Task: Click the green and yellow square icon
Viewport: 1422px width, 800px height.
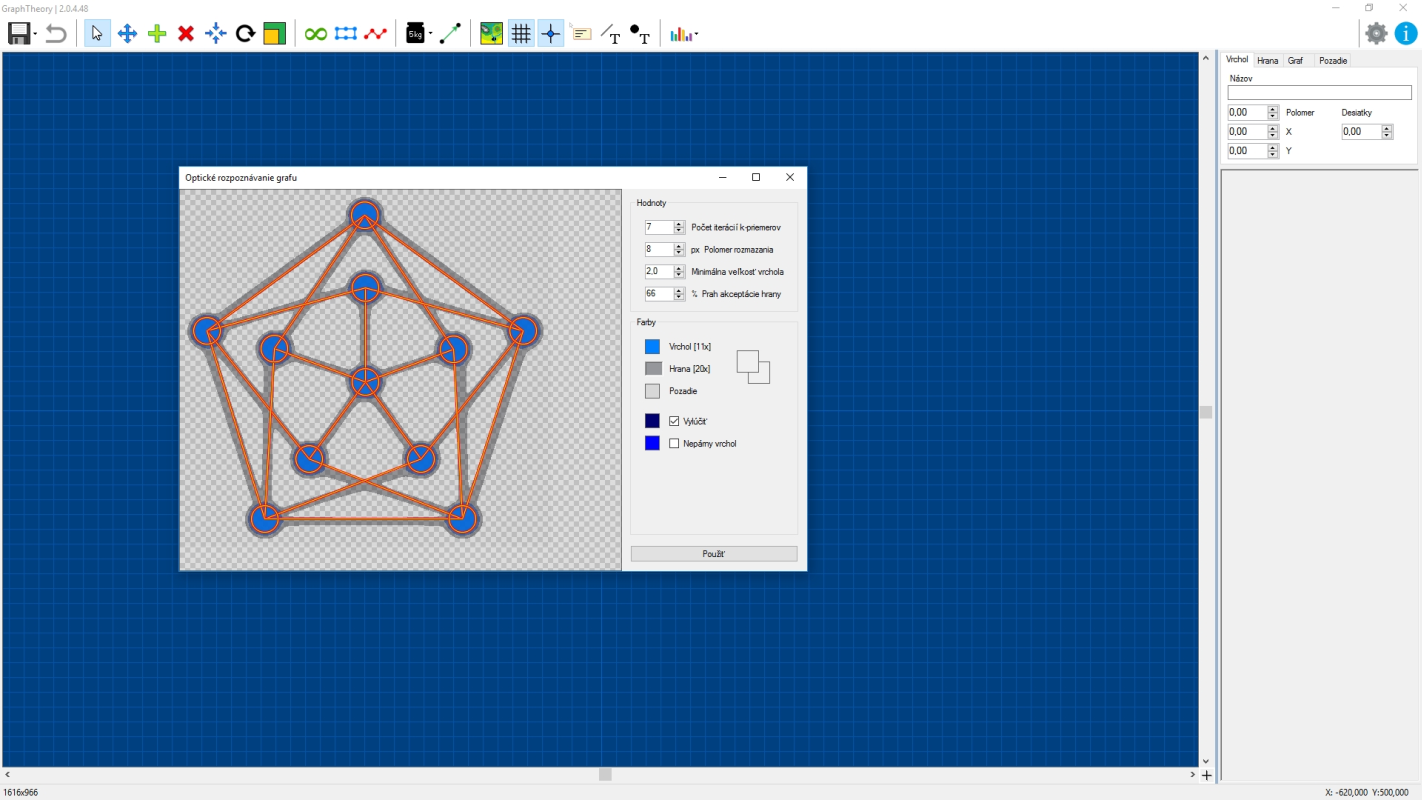Action: click(275, 34)
